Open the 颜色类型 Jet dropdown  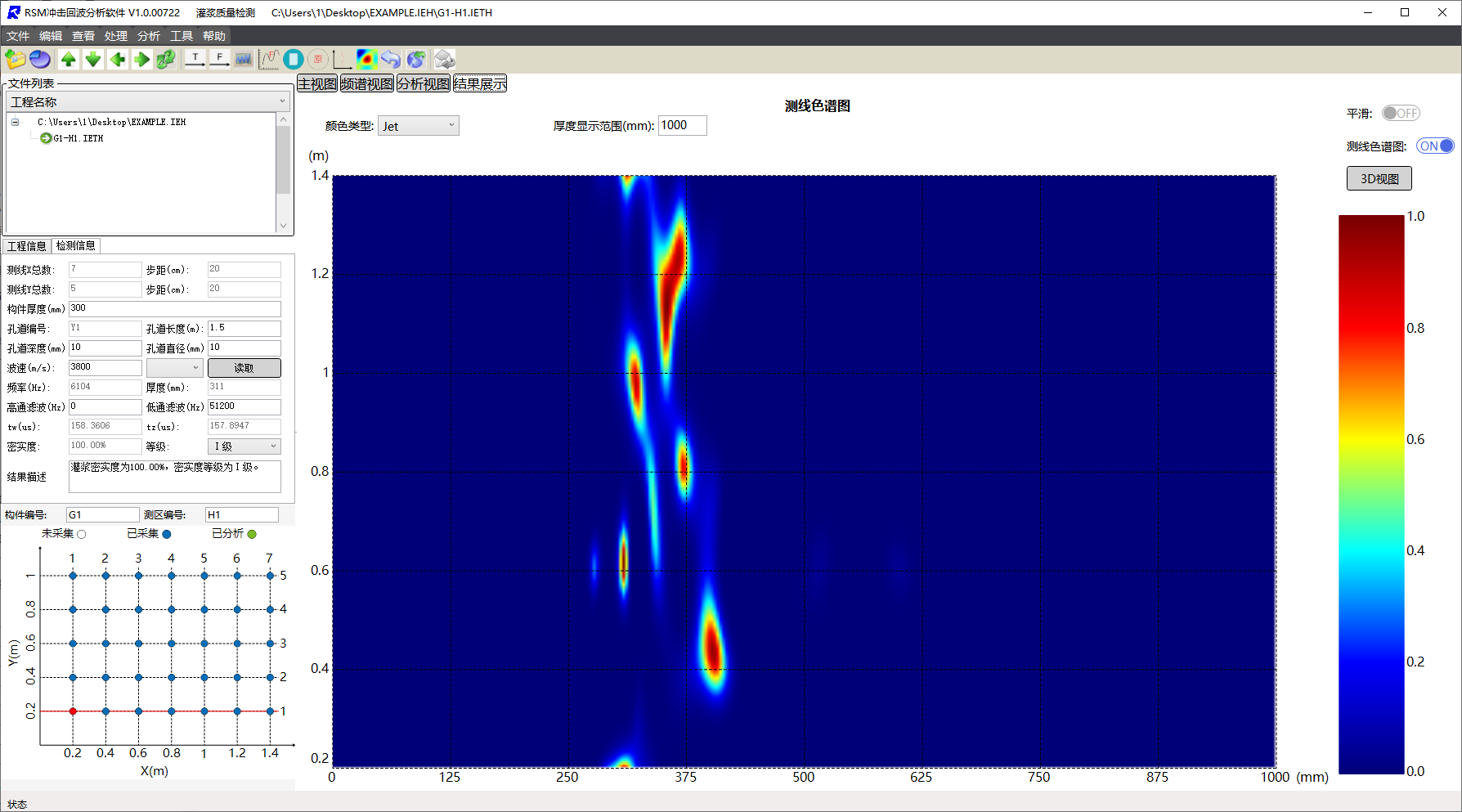coord(418,126)
